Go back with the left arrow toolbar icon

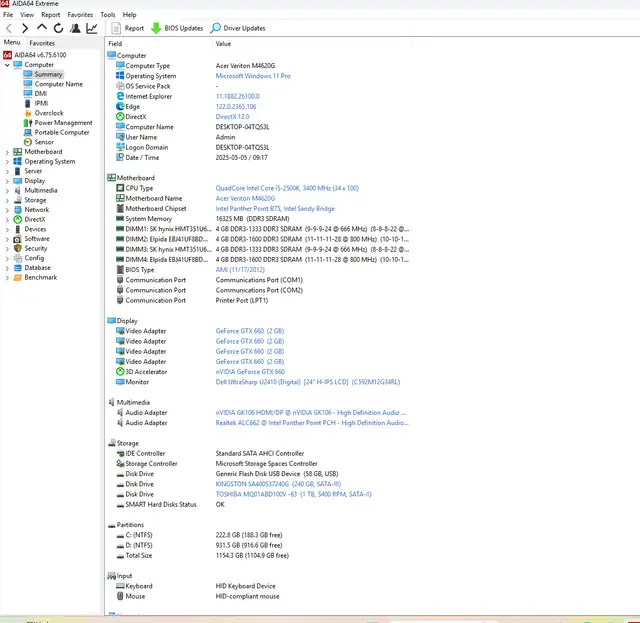pos(9,28)
